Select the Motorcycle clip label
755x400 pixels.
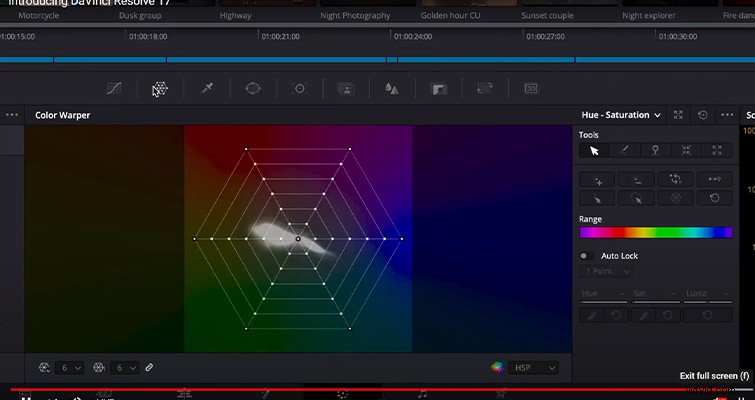pyautogui.click(x=39, y=15)
